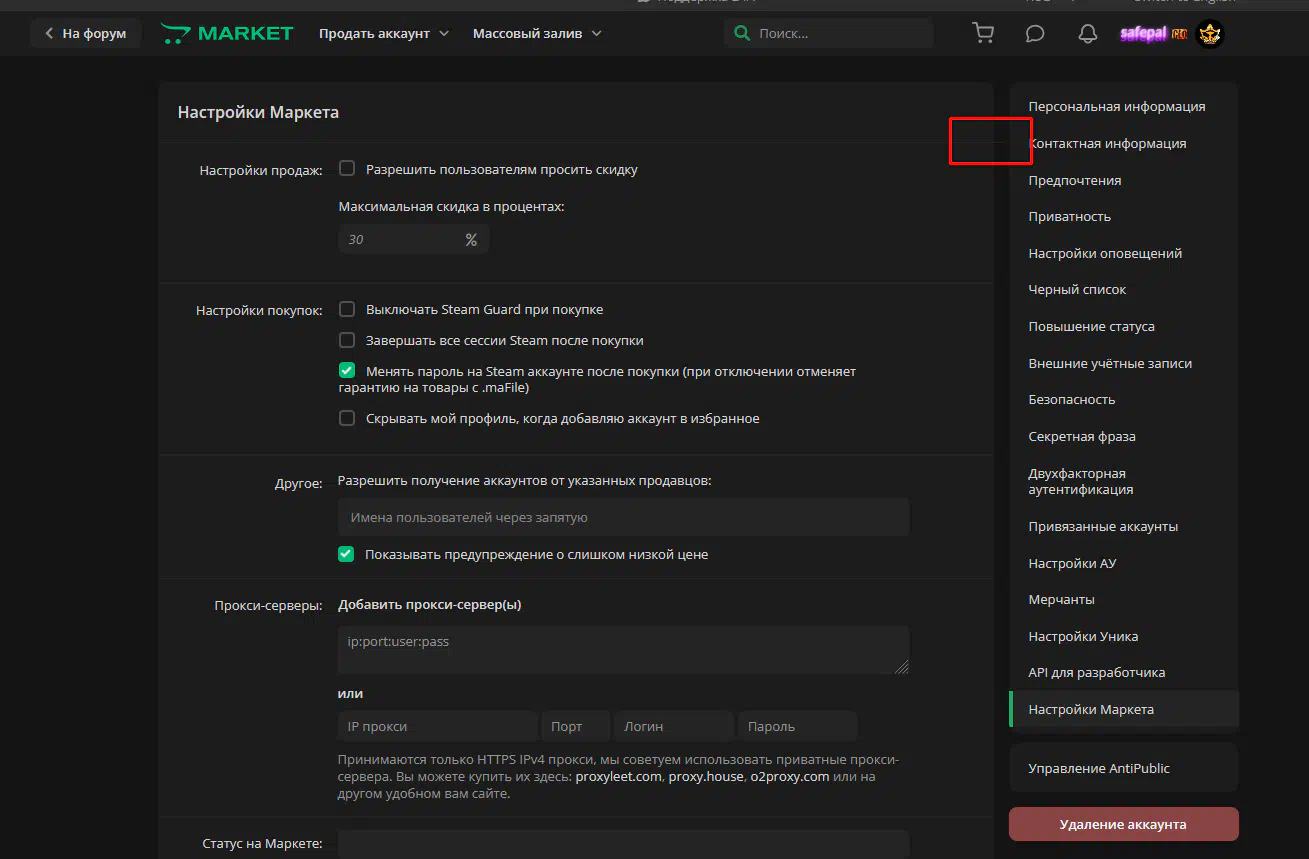Open Управление AntiPublic section
The image size is (1309, 859).
click(x=1124, y=768)
